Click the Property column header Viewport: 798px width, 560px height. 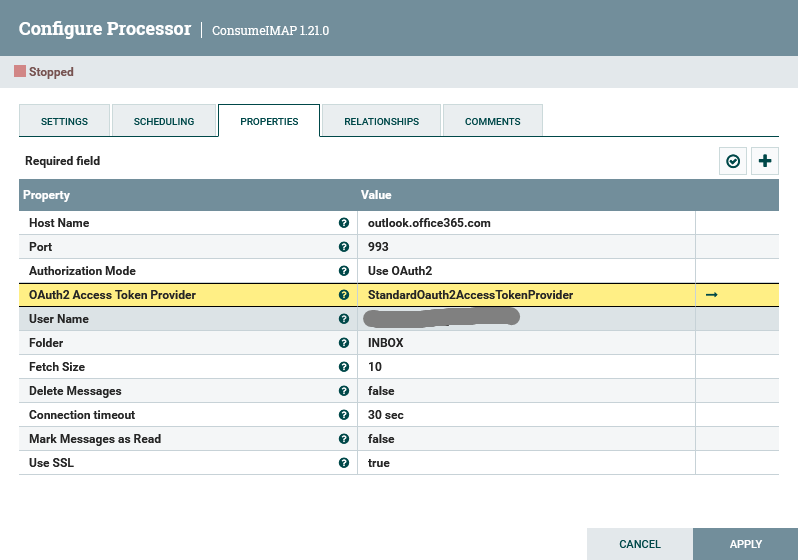pyautogui.click(x=46, y=195)
